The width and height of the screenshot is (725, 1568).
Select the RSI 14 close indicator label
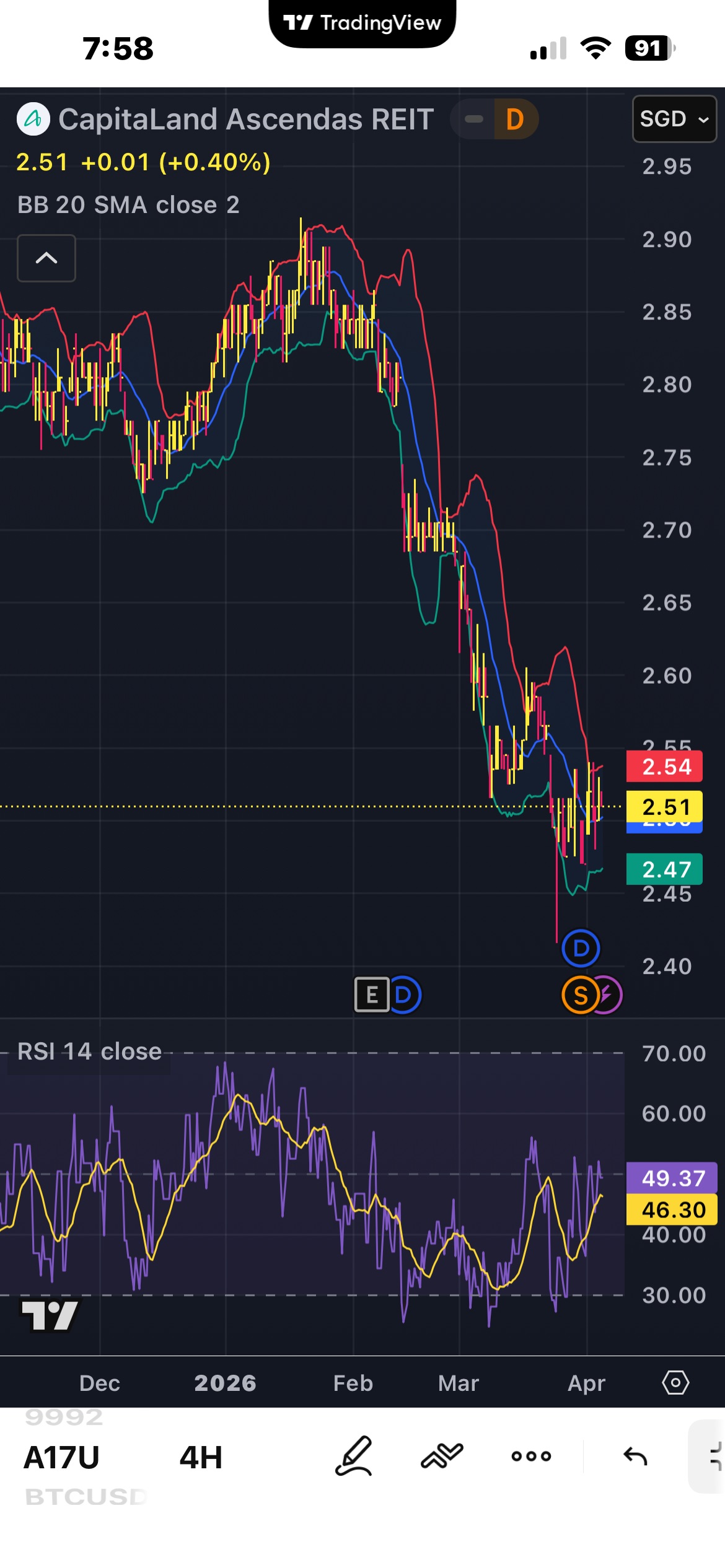click(89, 1052)
